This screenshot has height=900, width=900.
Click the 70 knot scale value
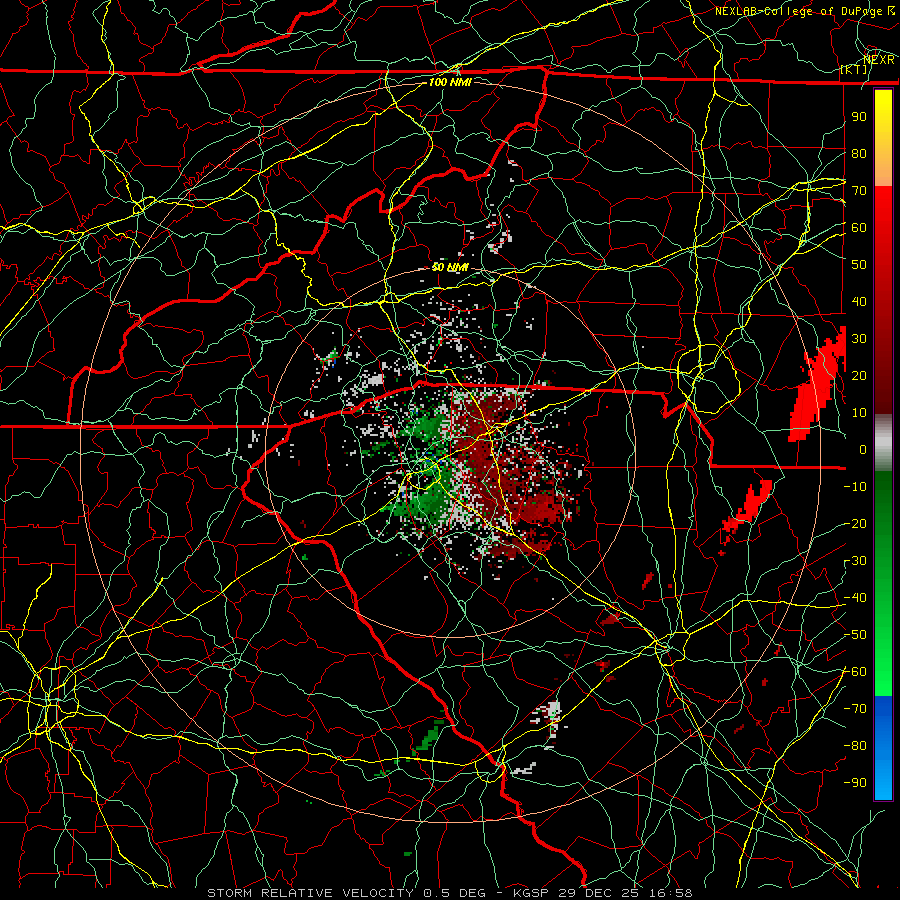coord(859,191)
